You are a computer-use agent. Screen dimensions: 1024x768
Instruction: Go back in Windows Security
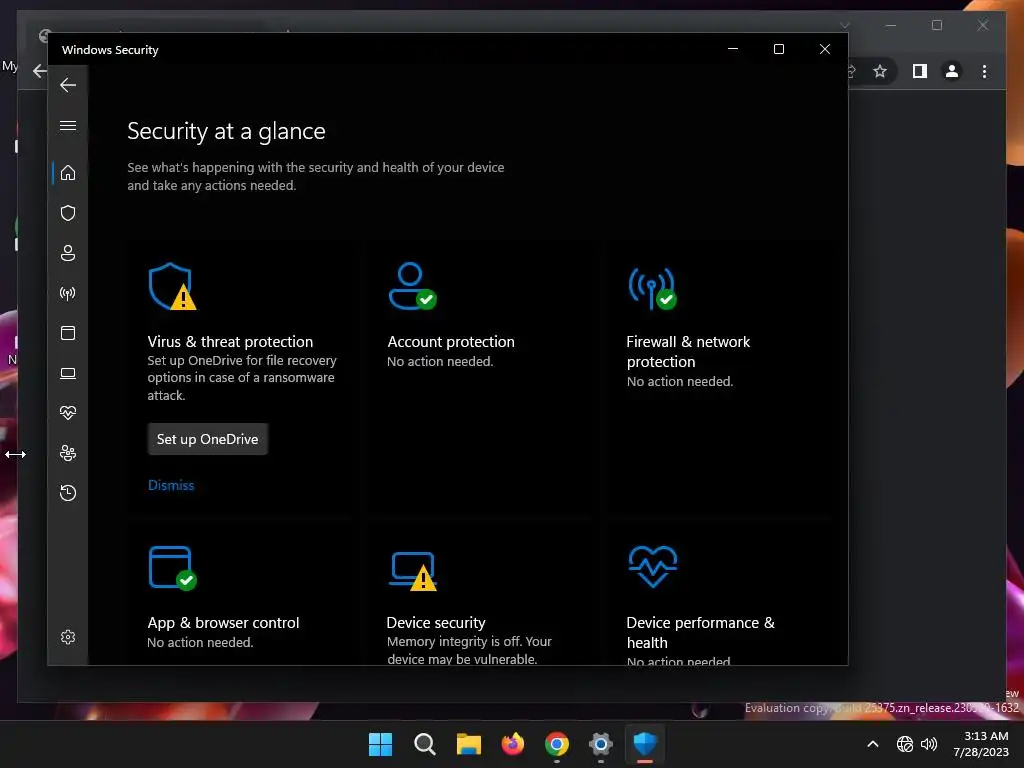68,85
